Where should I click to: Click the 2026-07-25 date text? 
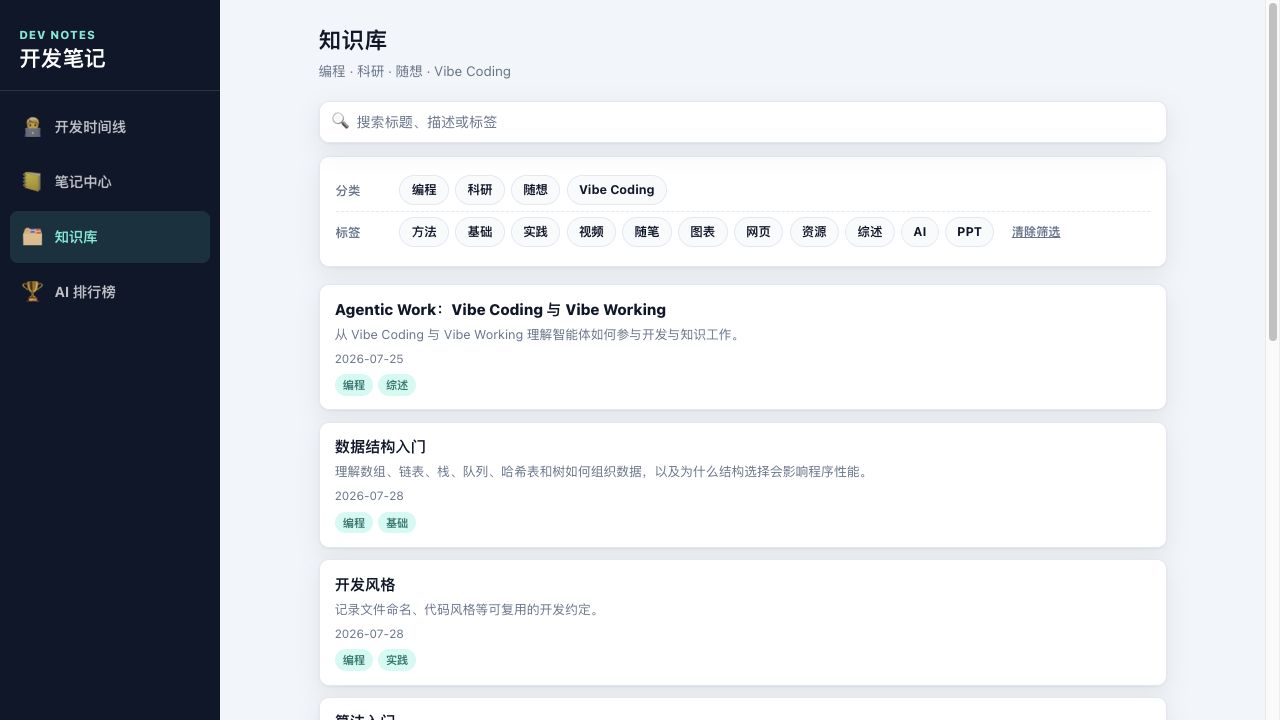(x=369, y=359)
